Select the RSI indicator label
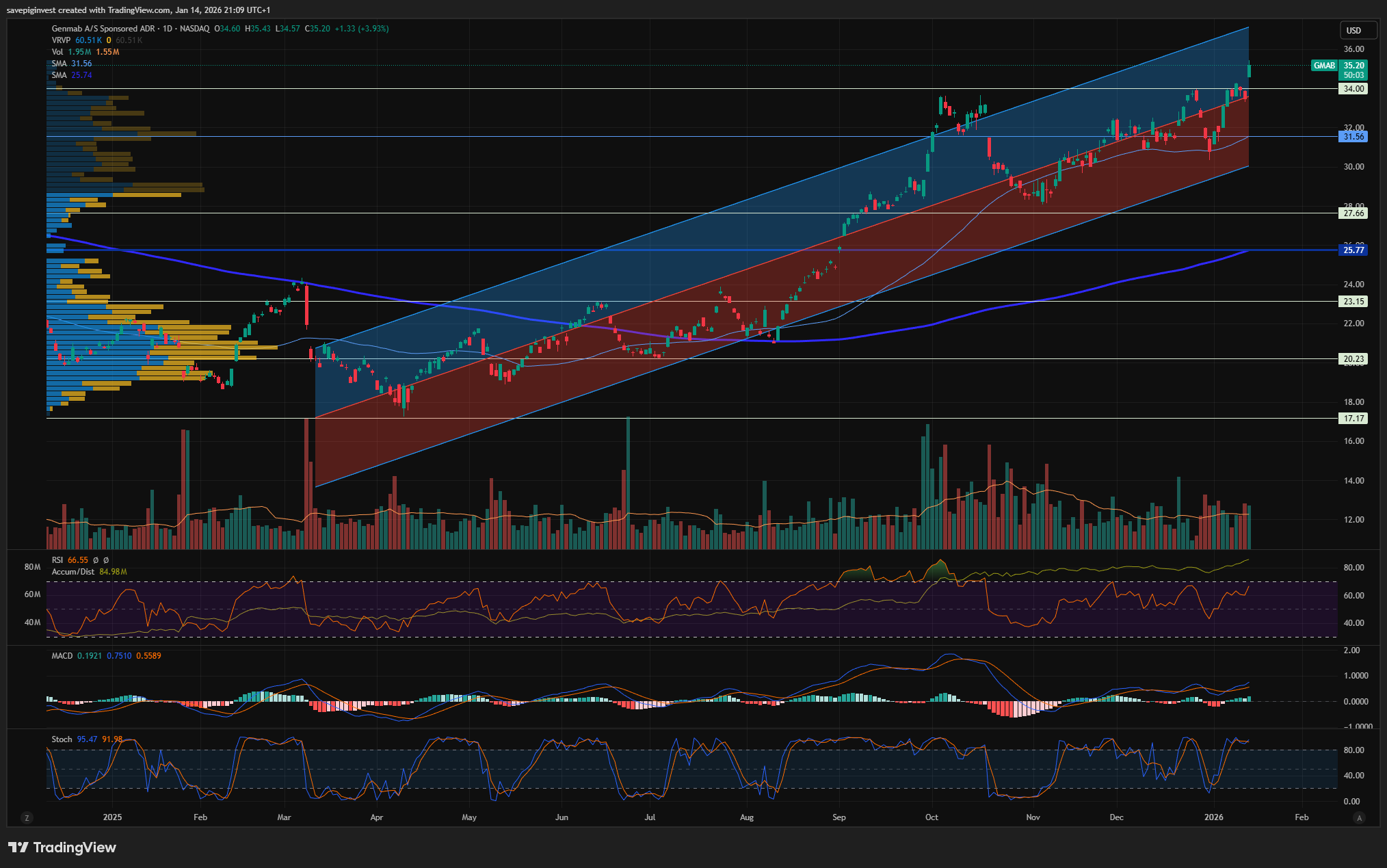The height and width of the screenshot is (868, 1387). point(57,560)
